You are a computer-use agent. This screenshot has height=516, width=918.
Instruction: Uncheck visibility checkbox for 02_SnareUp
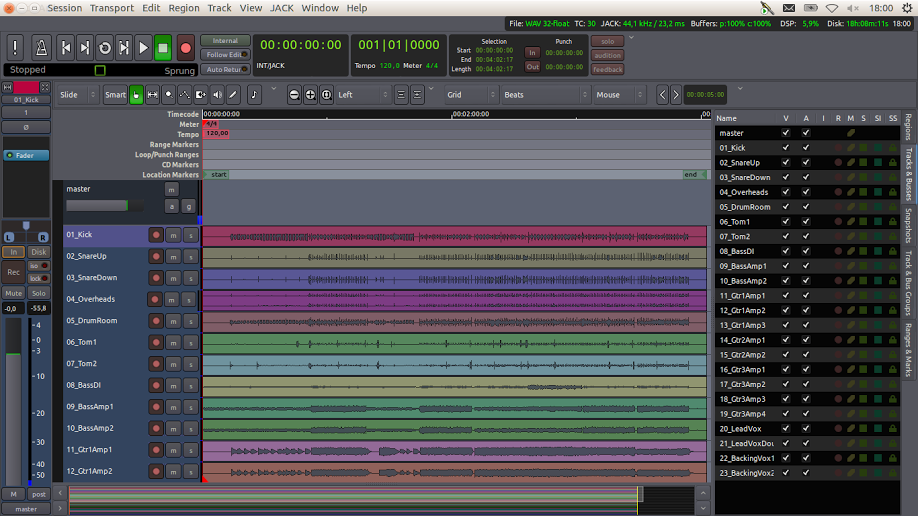(x=786, y=163)
